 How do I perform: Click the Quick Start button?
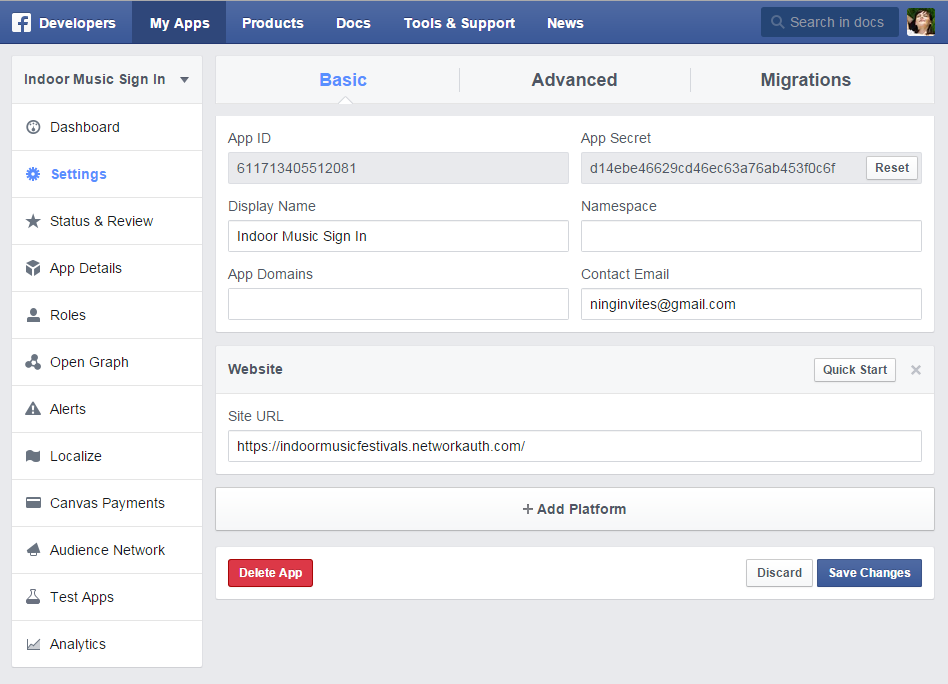855,370
